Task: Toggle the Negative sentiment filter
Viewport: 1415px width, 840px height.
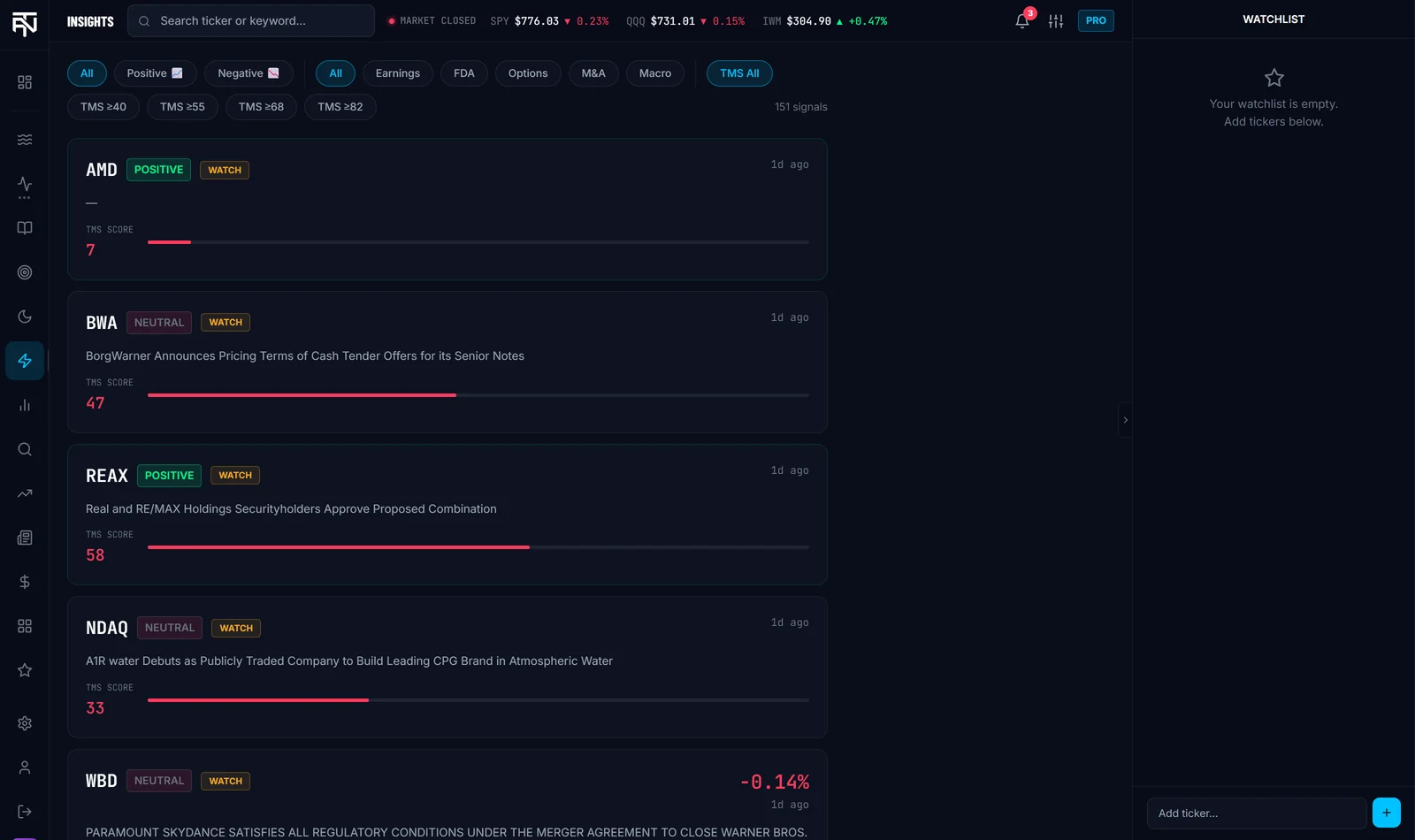Action: (249, 73)
